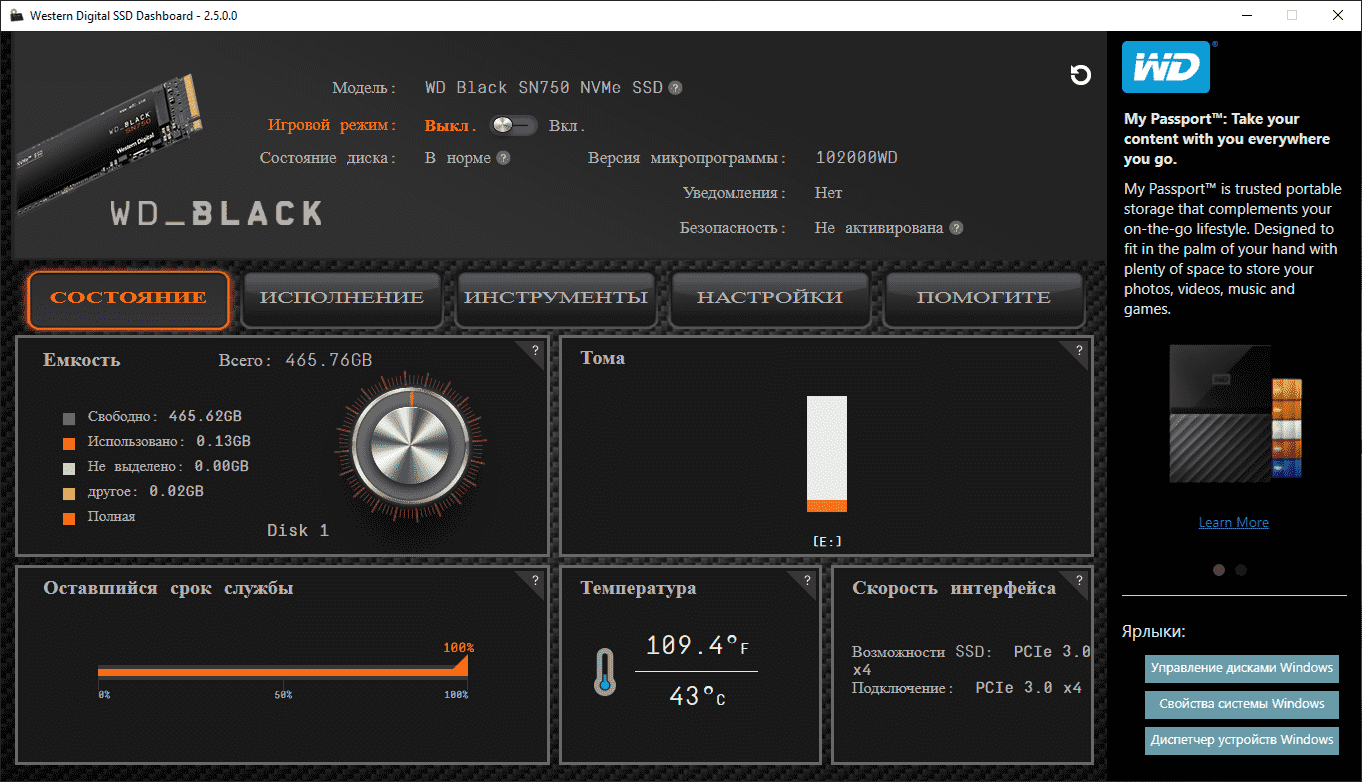Screen dimensions: 1362x782
Task: Open help for the Тома panel
Action: coord(1079,351)
